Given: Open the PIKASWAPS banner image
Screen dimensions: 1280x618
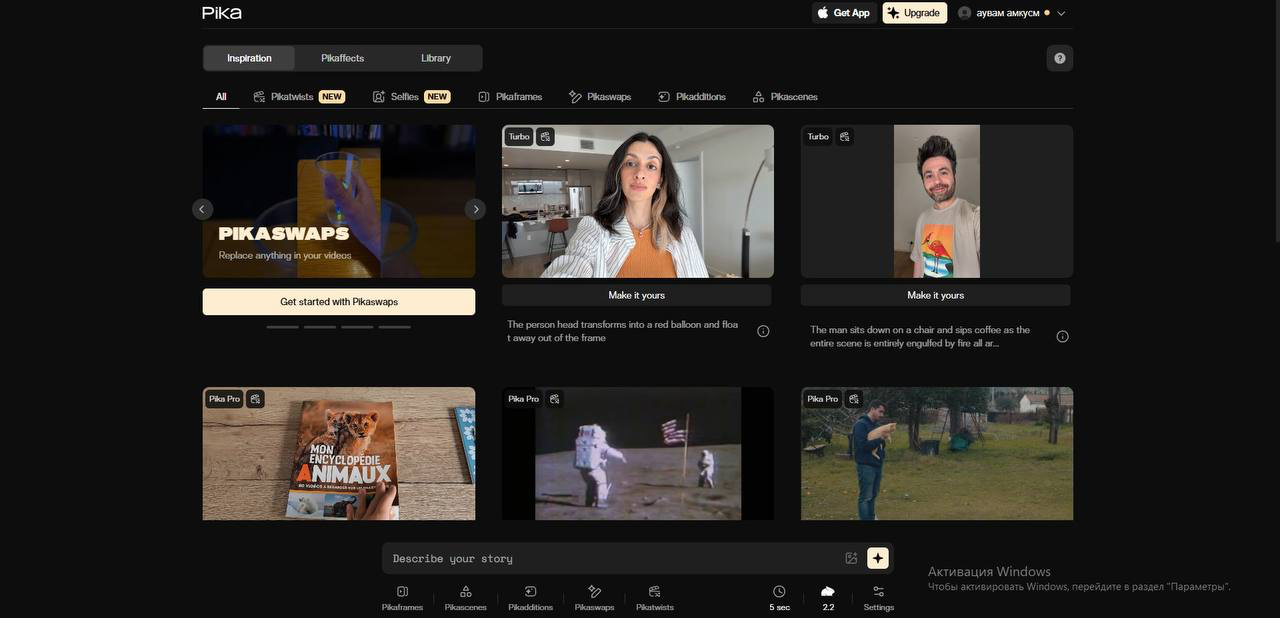Looking at the screenshot, I should (x=339, y=201).
